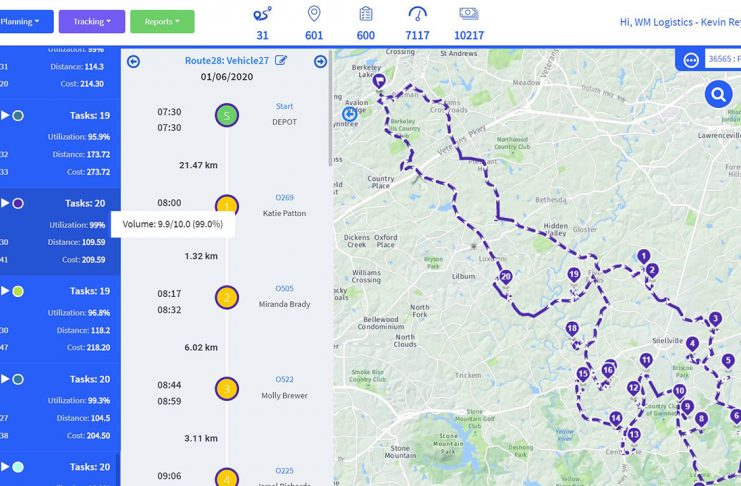
Task: Click the clipboard tasks icon showing 600
Action: [366, 14]
